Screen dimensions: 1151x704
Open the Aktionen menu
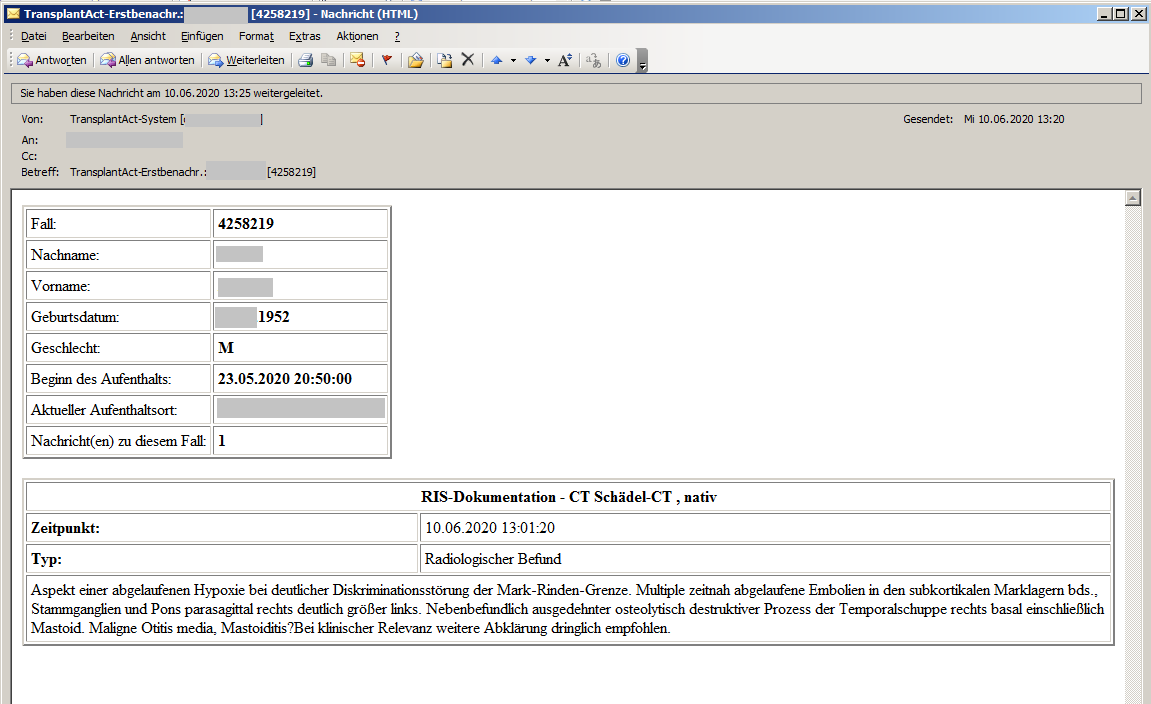pyautogui.click(x=357, y=36)
